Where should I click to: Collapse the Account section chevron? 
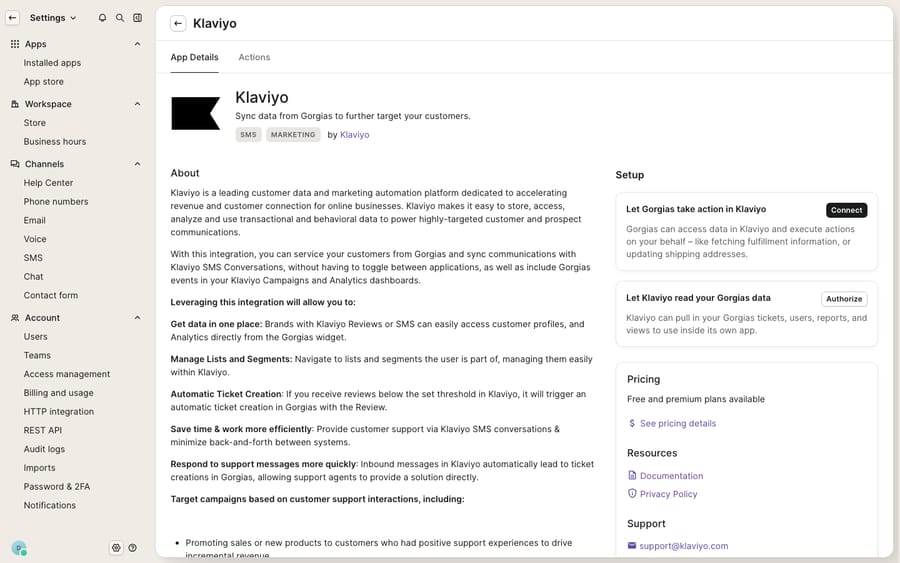(137, 318)
